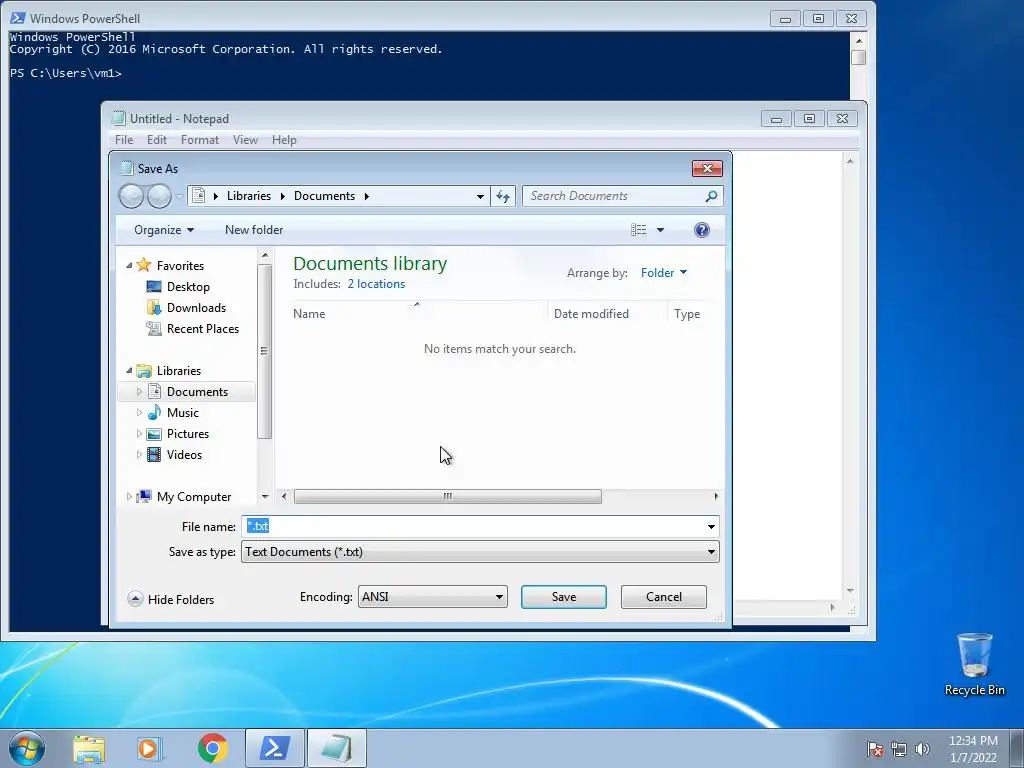Open the Recycle Bin desktop icon

coord(974,664)
